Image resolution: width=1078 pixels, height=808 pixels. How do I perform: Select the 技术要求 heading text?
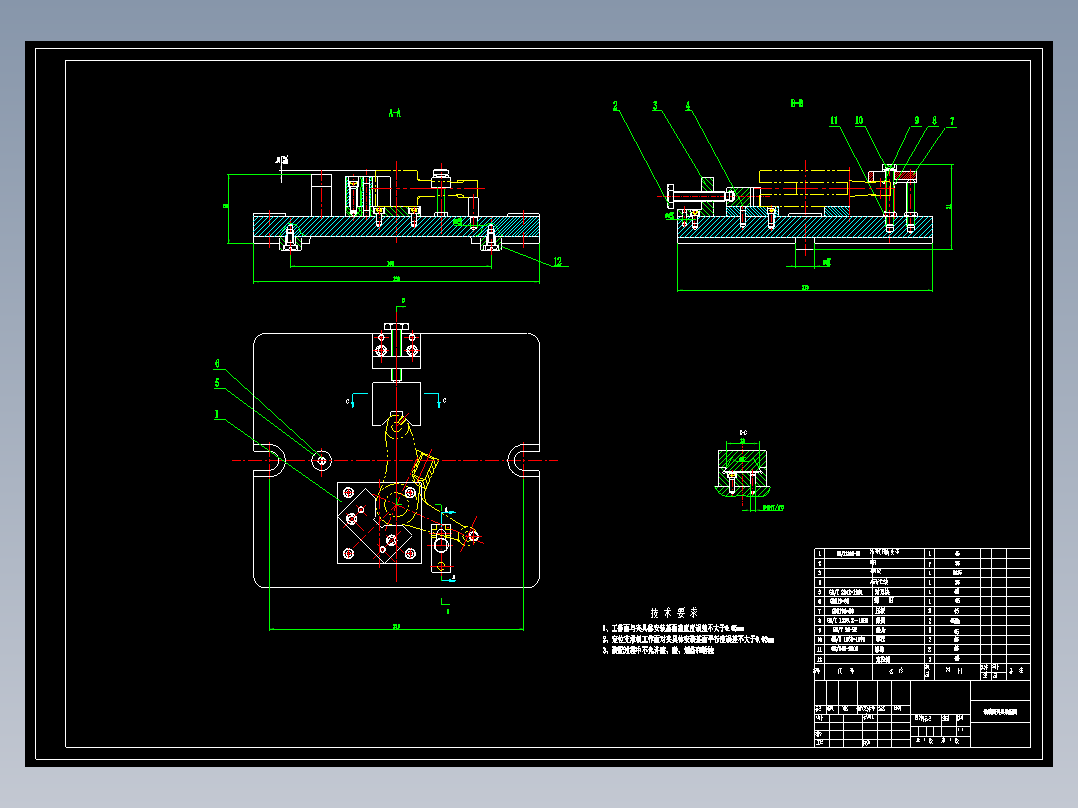[674, 613]
